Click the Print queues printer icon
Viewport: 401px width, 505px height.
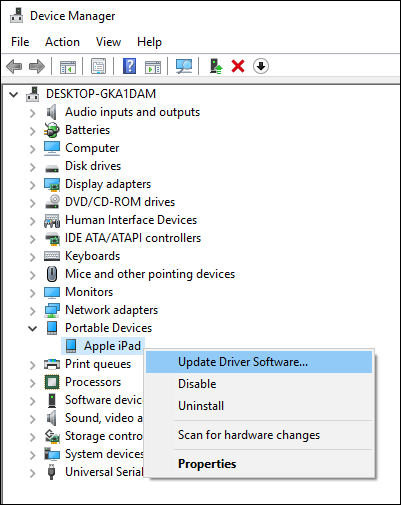click(52, 364)
